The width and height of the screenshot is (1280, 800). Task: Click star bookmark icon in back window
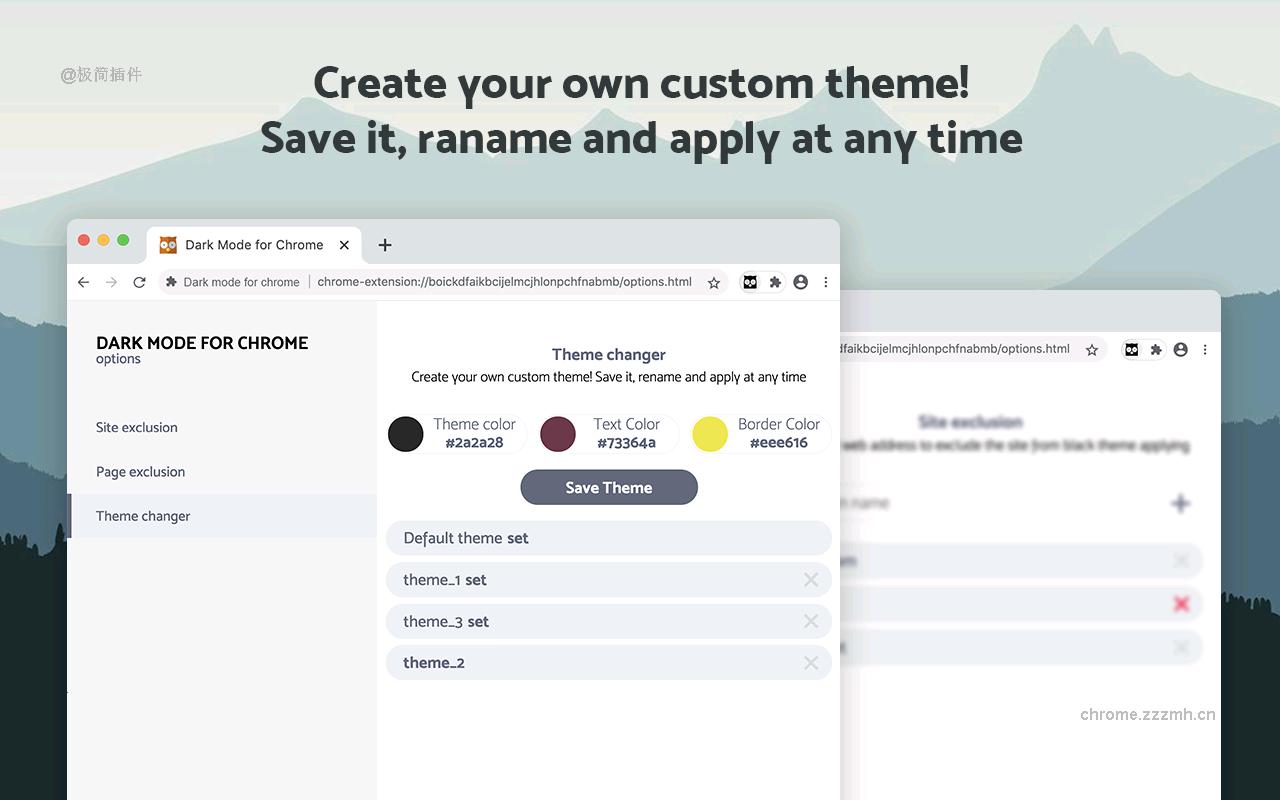[1092, 350]
